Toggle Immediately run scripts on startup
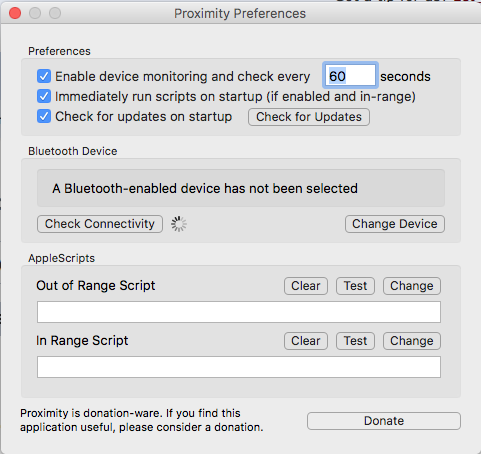The width and height of the screenshot is (481, 454). point(44,96)
